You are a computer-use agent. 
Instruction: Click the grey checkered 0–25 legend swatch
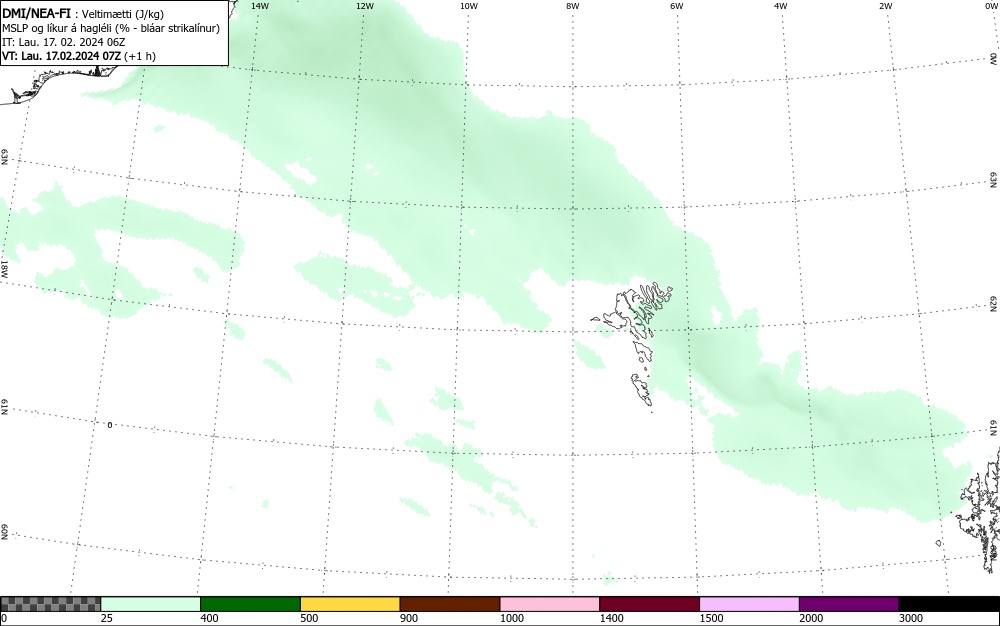click(50, 604)
